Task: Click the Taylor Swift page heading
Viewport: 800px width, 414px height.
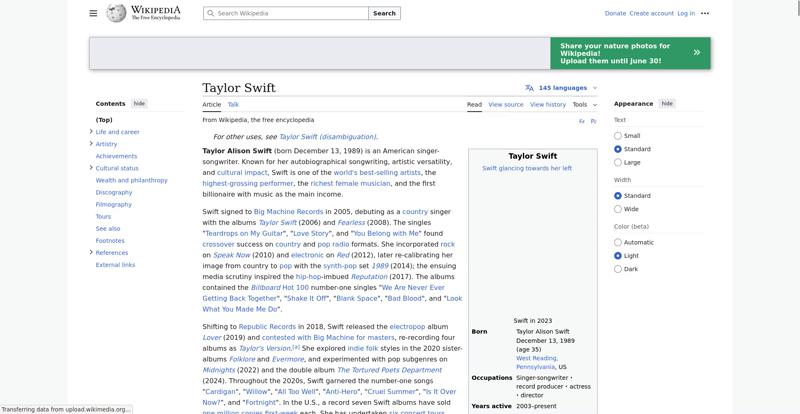Action: click(239, 88)
